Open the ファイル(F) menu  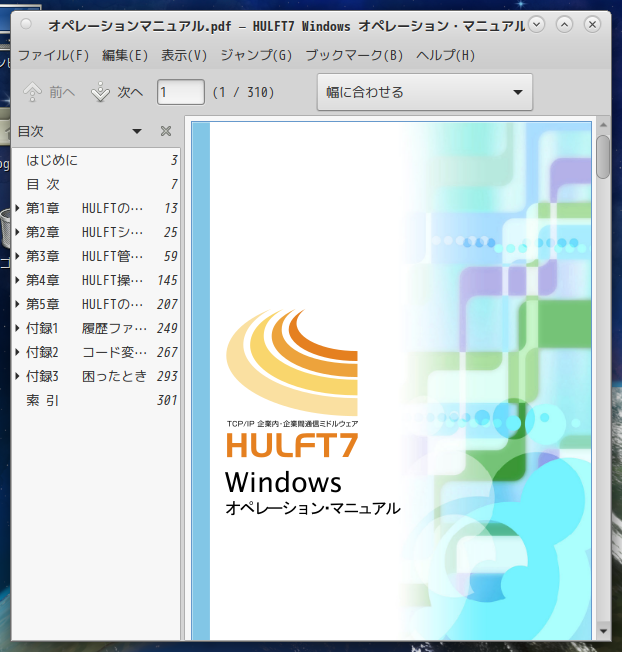click(x=54, y=55)
